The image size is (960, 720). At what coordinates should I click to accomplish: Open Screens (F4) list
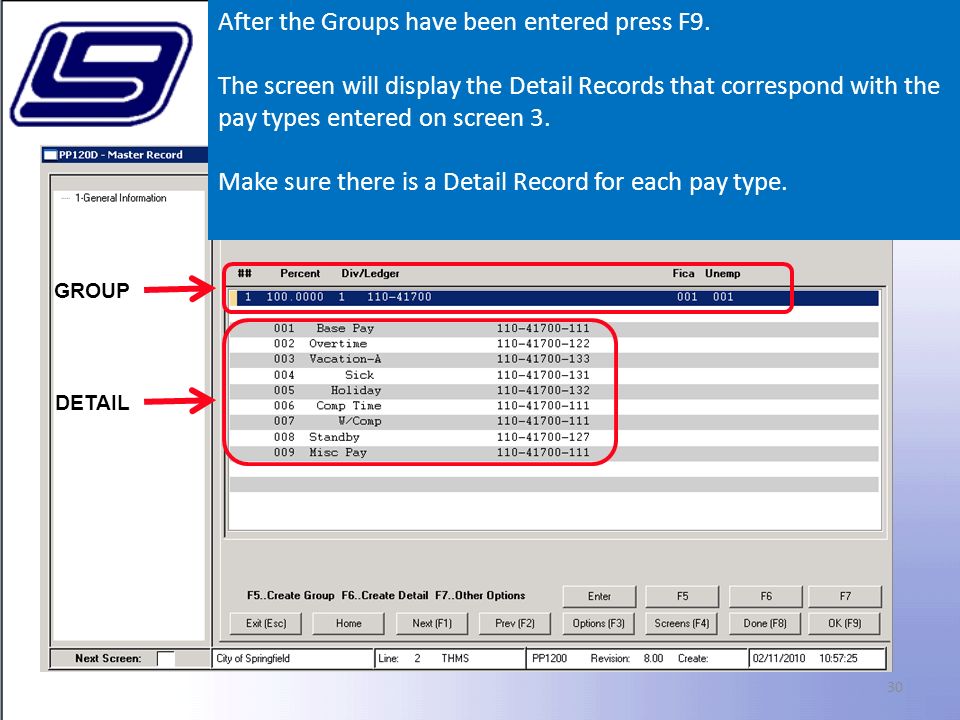coord(682,623)
